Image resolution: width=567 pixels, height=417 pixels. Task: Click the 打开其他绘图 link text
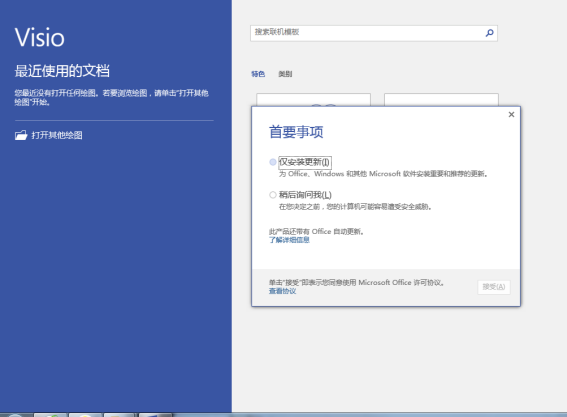pos(57,135)
